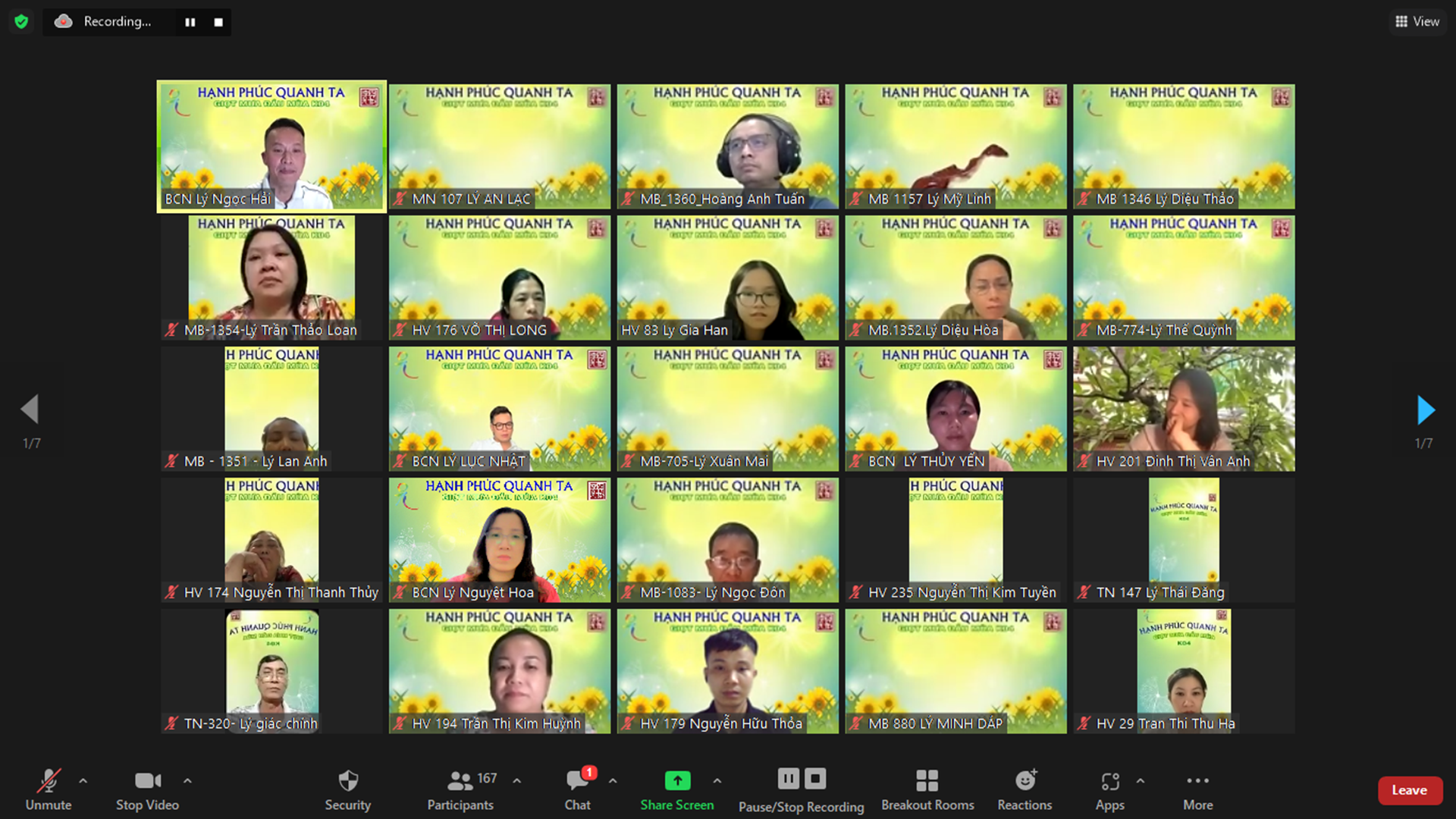Select BCN Lý Nguyệt Hoa video tile
1456x819 pixels.
click(x=499, y=540)
